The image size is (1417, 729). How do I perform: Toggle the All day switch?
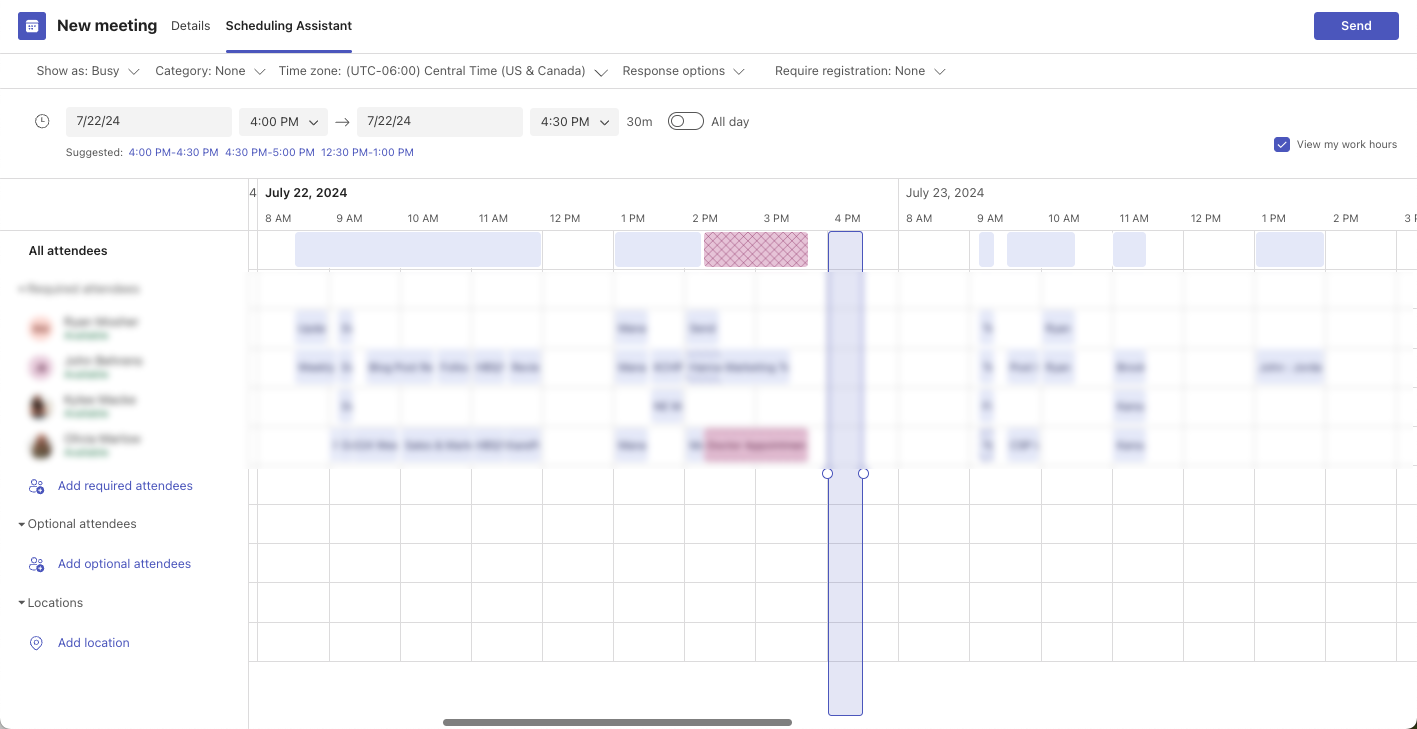[x=686, y=120]
